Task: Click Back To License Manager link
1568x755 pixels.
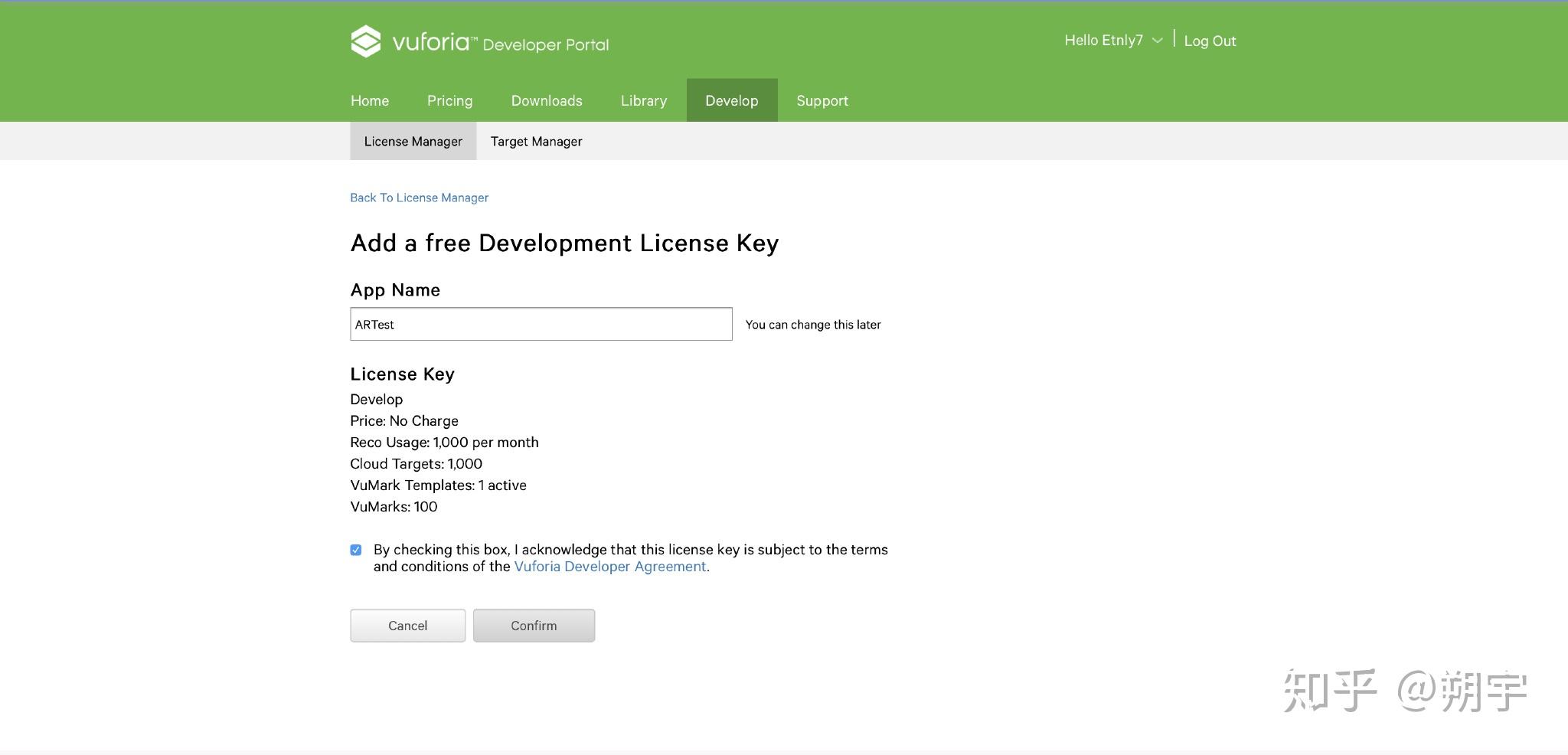Action: pos(419,198)
